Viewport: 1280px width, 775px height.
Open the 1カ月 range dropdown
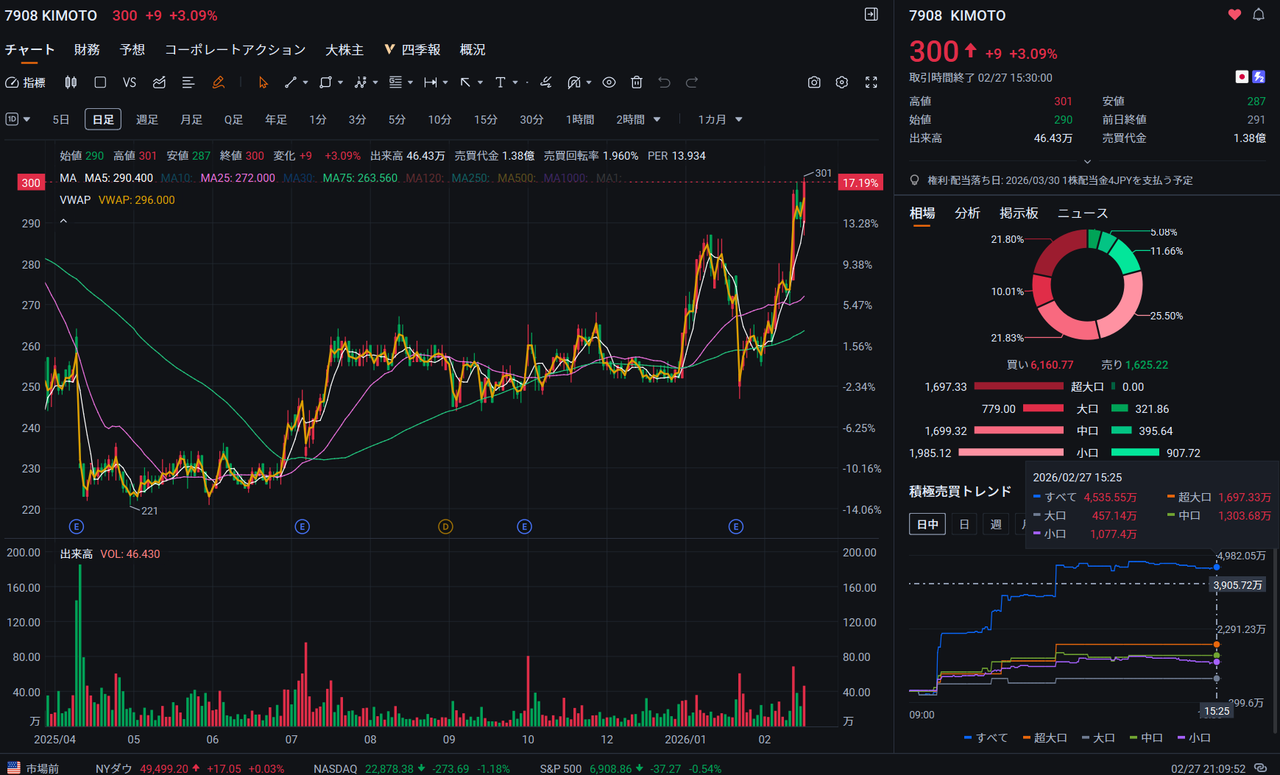720,119
